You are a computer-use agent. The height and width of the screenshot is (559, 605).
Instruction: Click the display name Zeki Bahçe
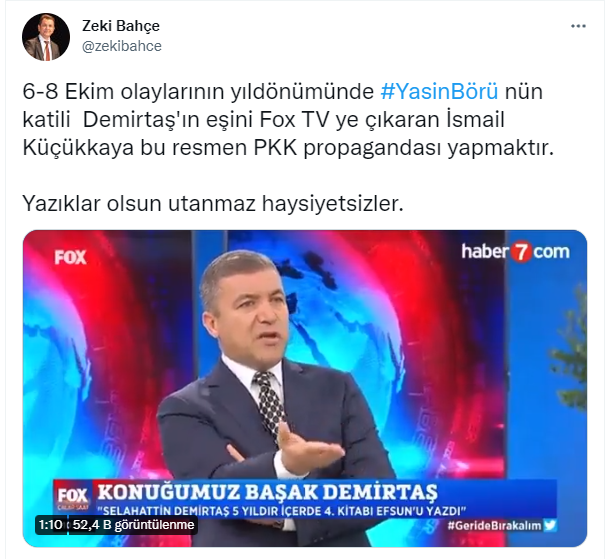click(x=121, y=26)
